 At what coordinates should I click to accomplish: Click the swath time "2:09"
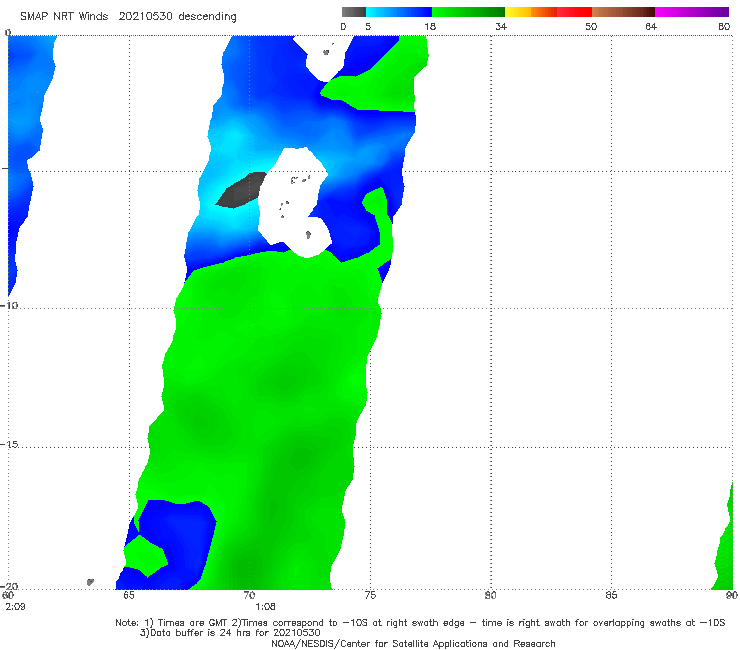(15, 607)
